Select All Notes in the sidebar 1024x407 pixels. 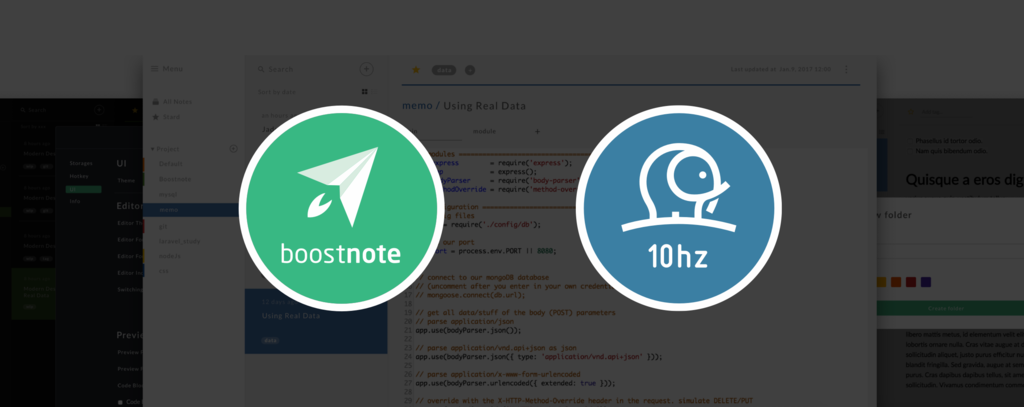(176, 101)
